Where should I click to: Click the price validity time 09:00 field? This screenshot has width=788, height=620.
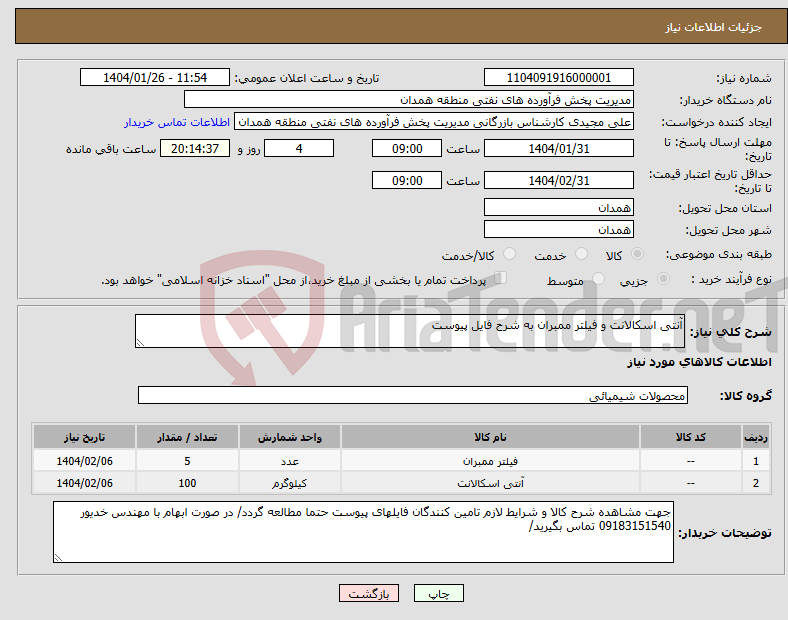pyautogui.click(x=407, y=180)
